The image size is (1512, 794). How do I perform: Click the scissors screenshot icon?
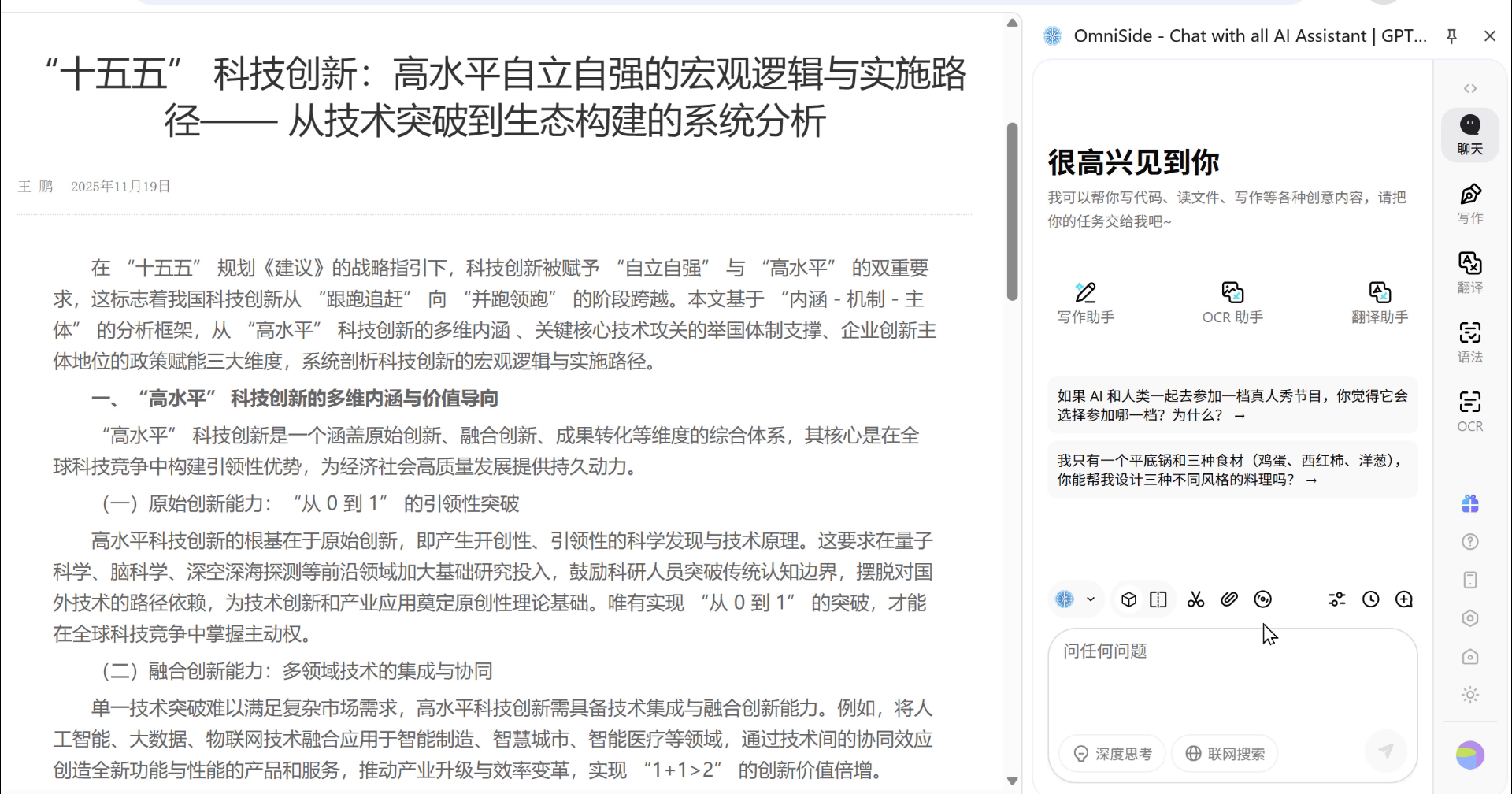click(x=1195, y=599)
